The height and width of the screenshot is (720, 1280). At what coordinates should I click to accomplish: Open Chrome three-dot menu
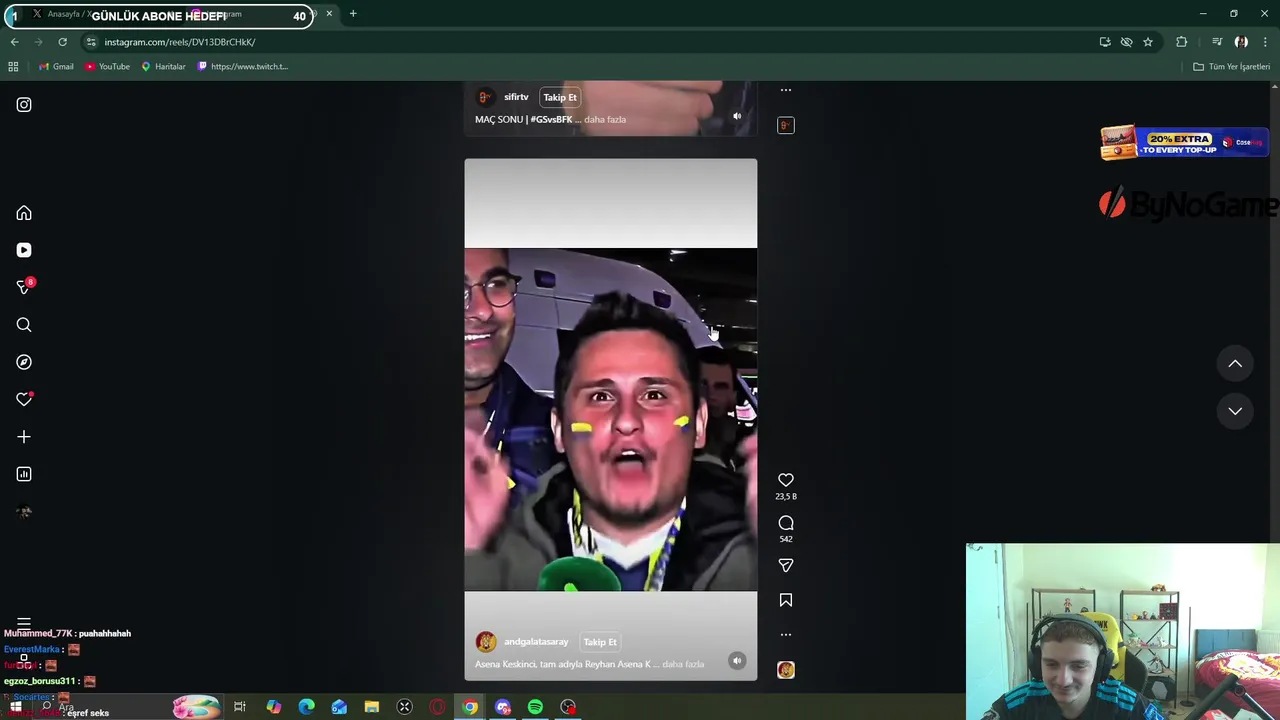1266,42
